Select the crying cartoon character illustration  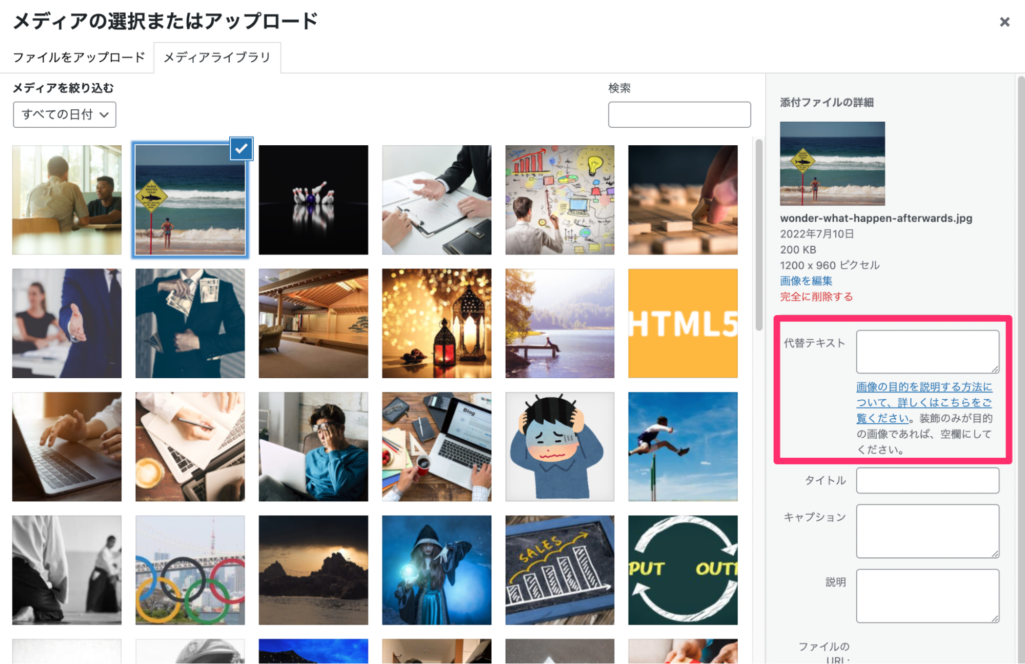[560, 446]
